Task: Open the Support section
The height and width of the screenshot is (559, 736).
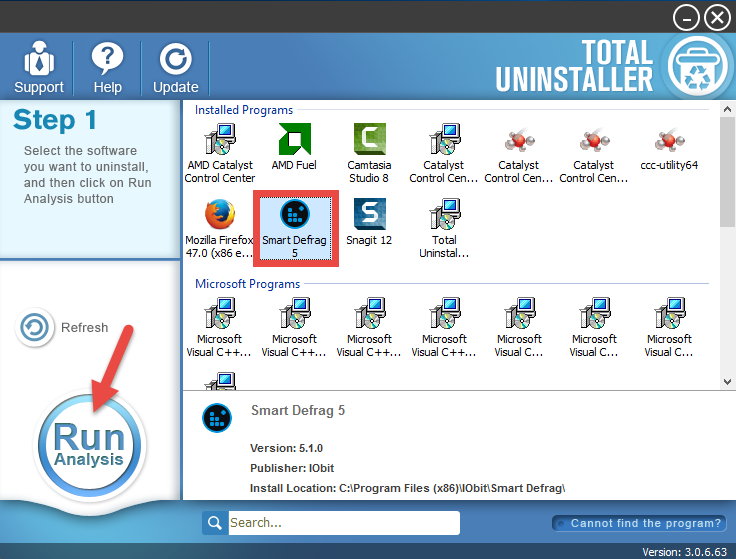Action: [38, 68]
